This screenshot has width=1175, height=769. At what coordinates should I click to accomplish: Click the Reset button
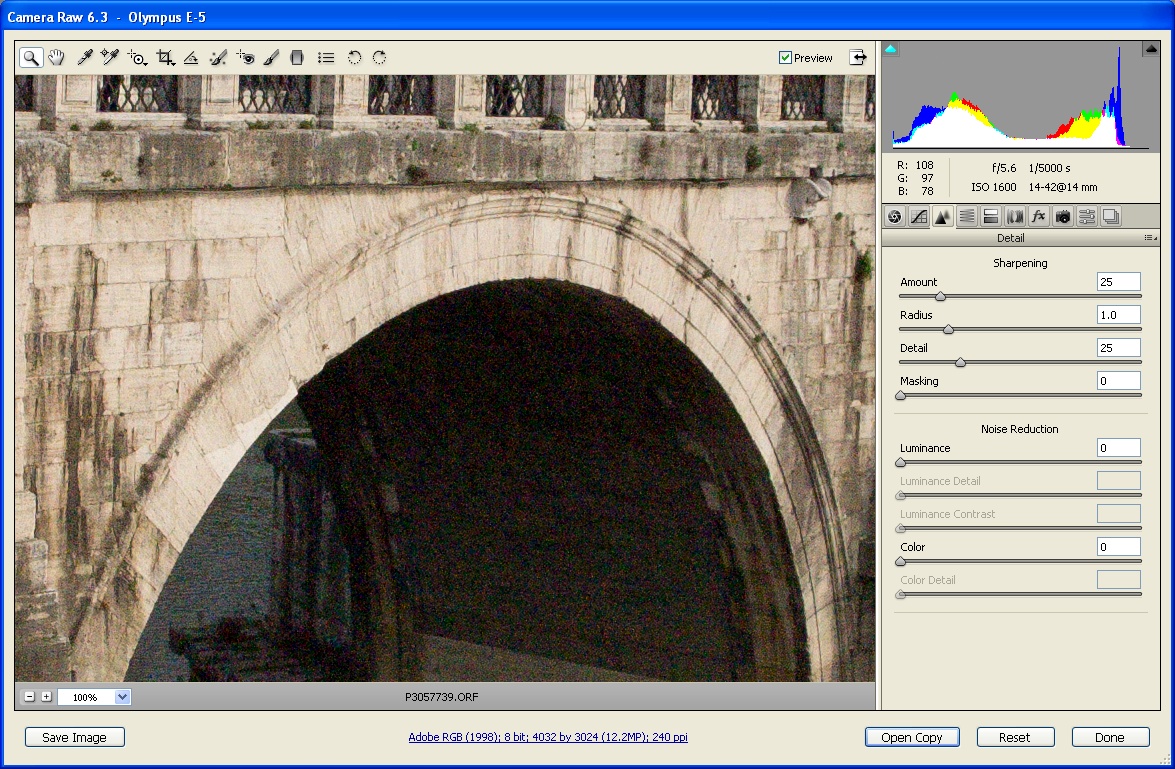[x=1015, y=738]
